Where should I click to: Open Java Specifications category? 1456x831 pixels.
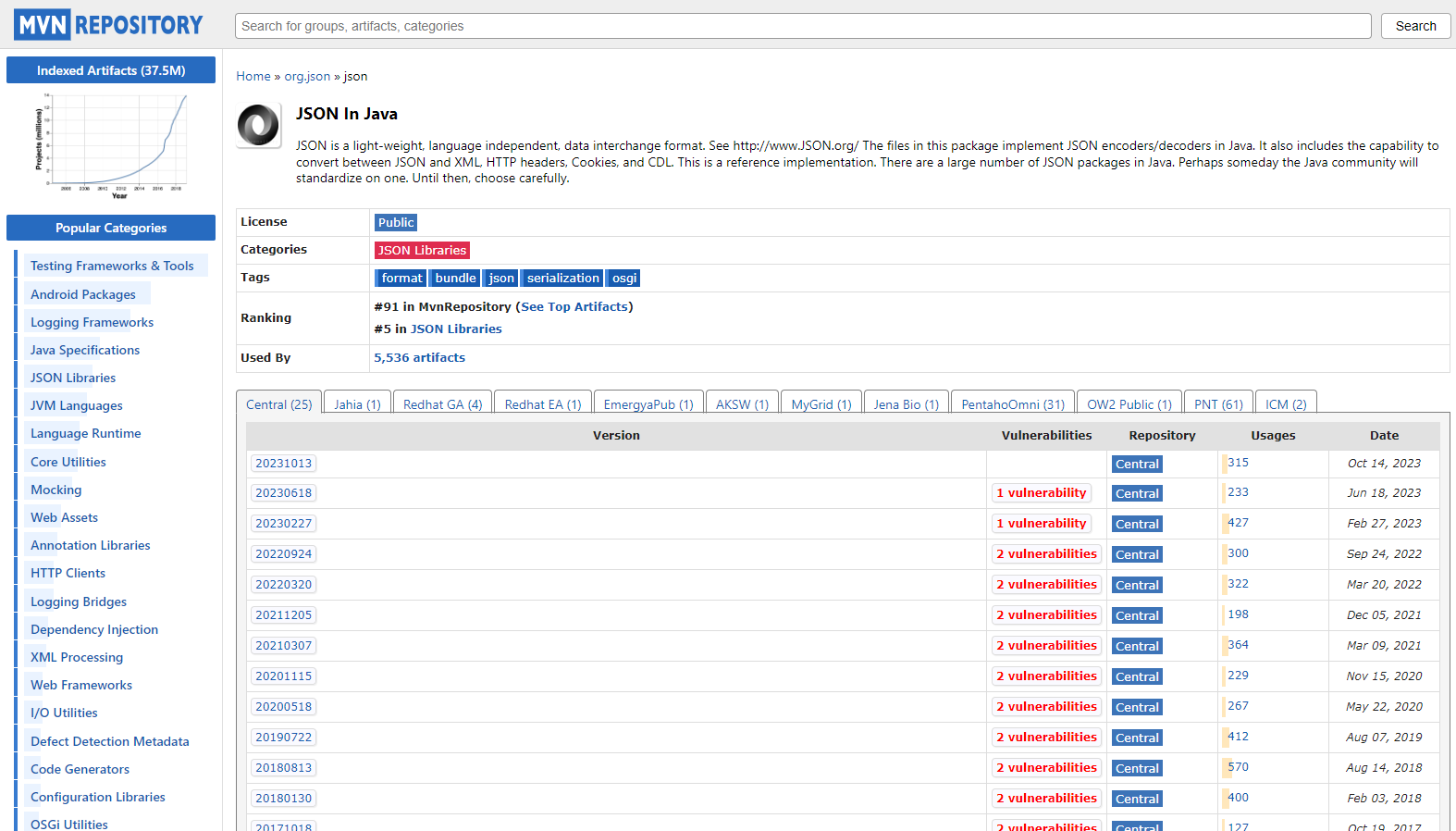click(x=85, y=350)
